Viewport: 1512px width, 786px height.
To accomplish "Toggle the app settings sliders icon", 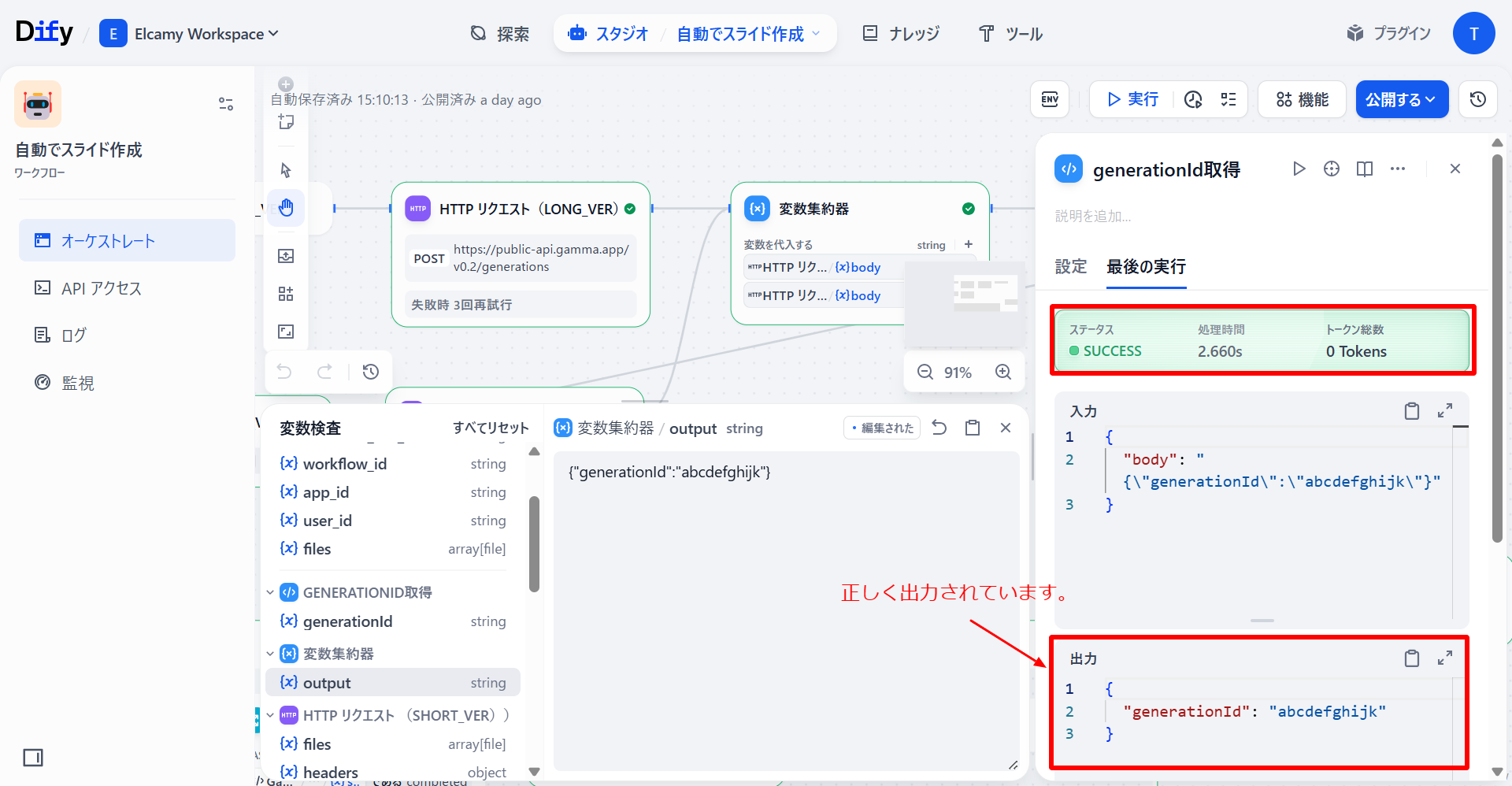I will click(226, 104).
